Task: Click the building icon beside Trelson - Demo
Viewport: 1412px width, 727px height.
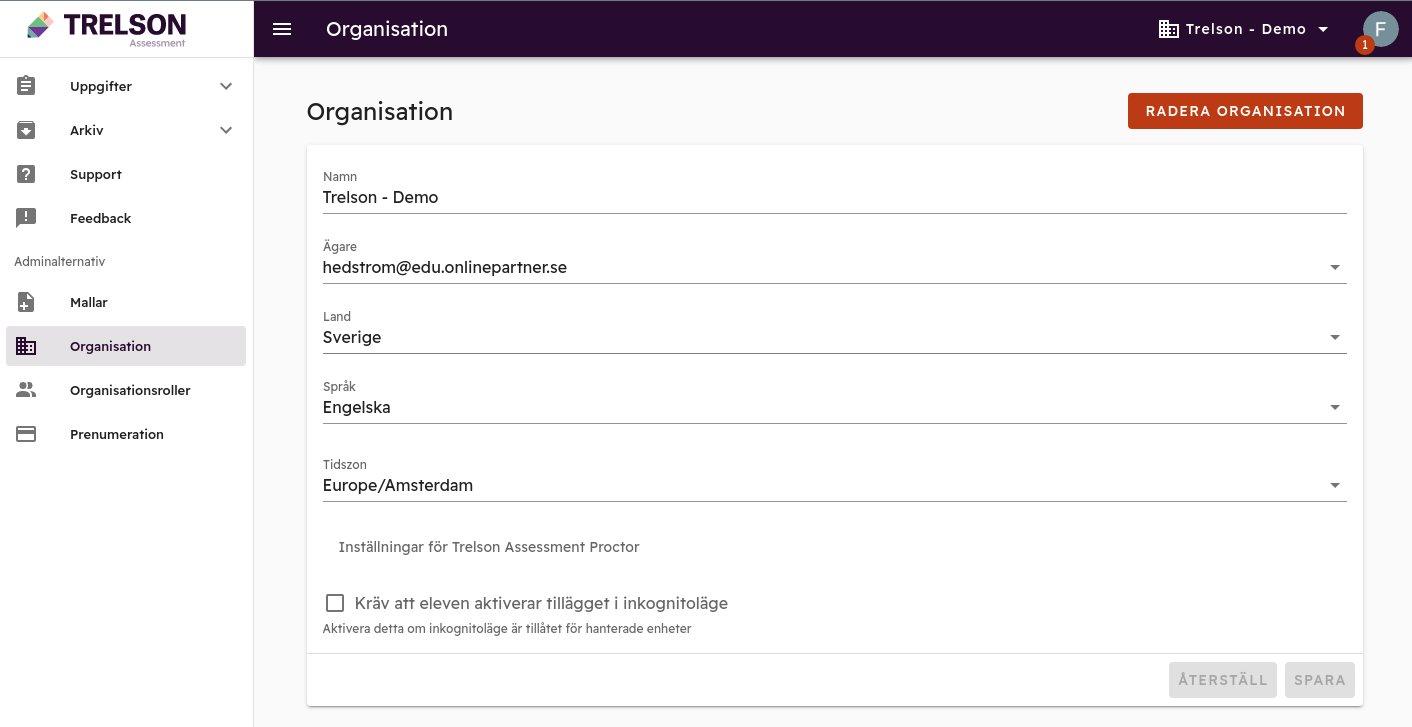Action: click(1168, 29)
